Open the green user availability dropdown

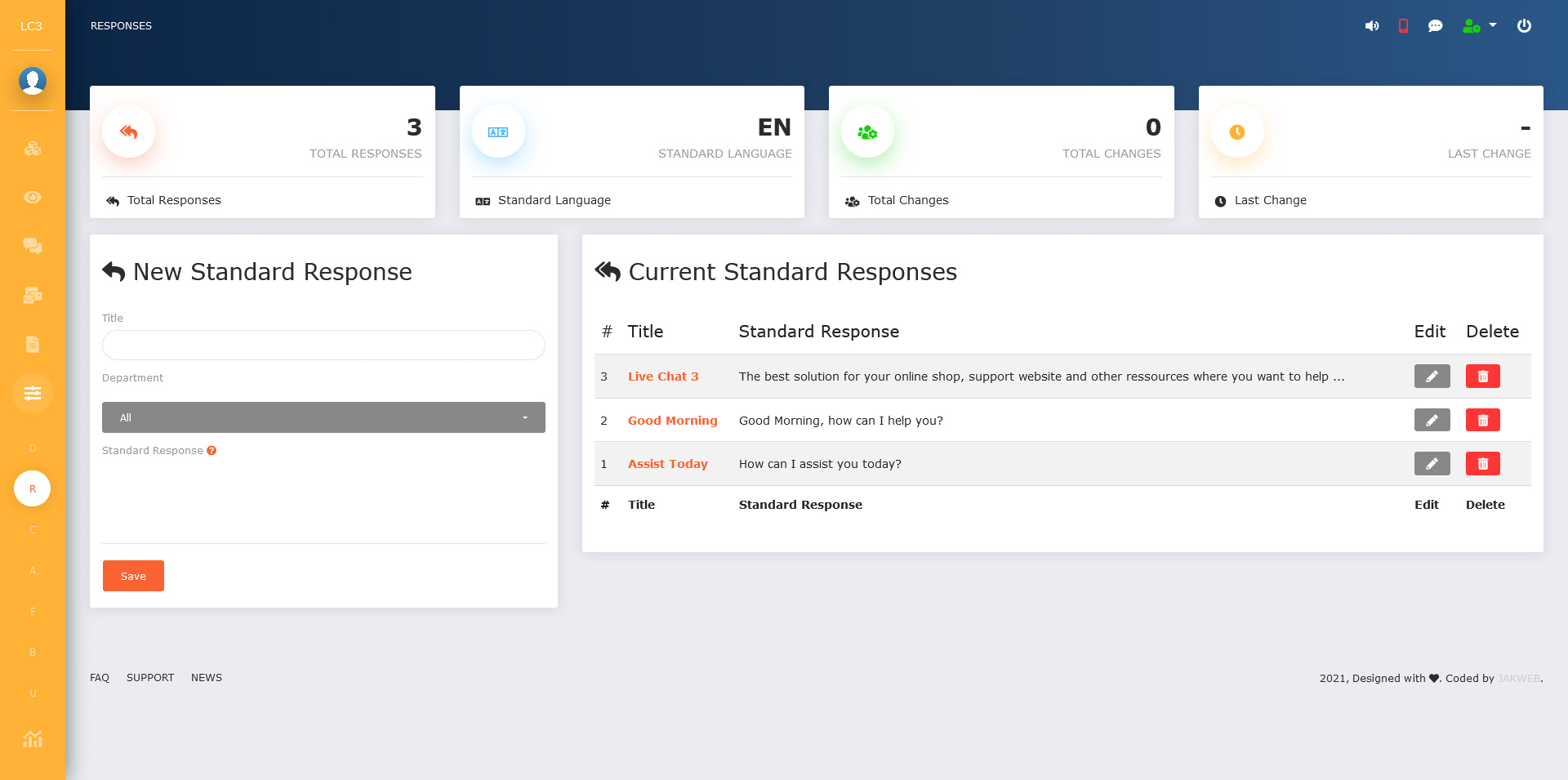coord(1479,26)
